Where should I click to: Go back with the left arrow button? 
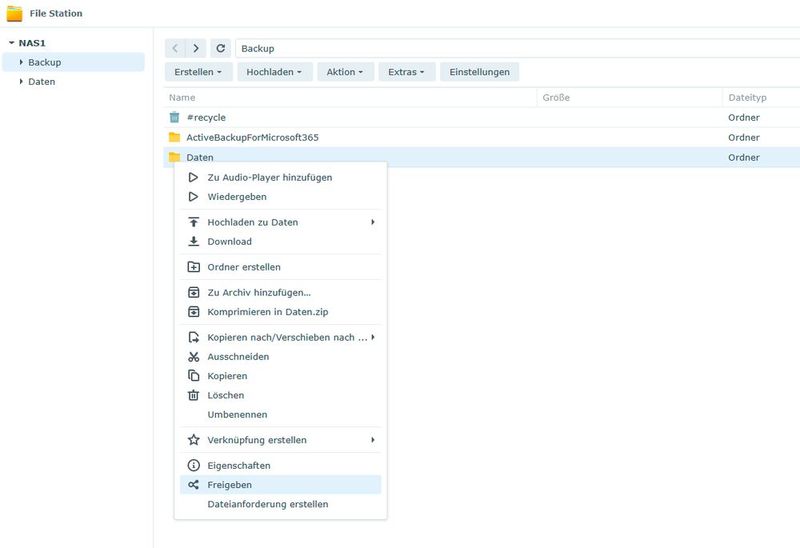(175, 48)
